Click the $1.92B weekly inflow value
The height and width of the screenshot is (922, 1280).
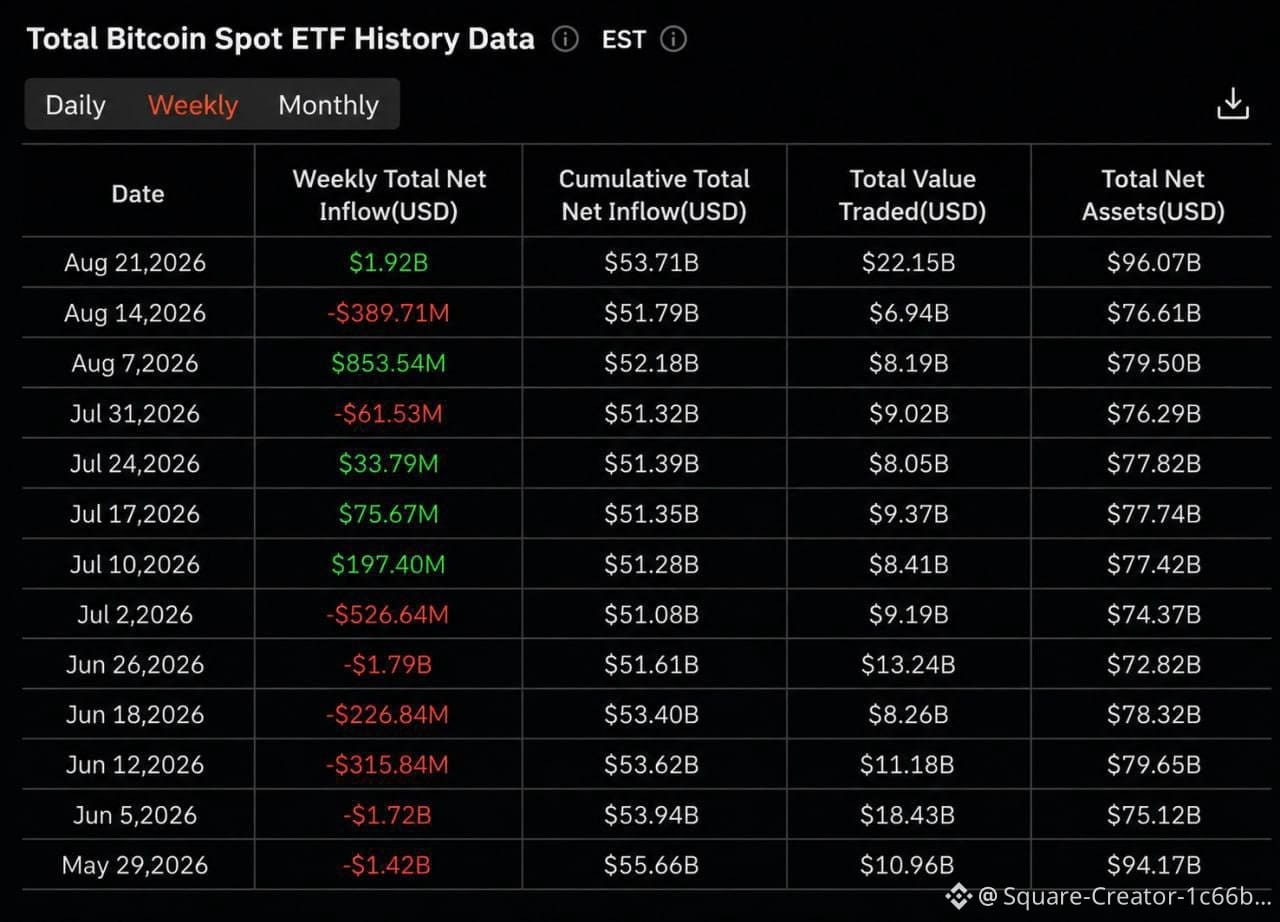389,263
